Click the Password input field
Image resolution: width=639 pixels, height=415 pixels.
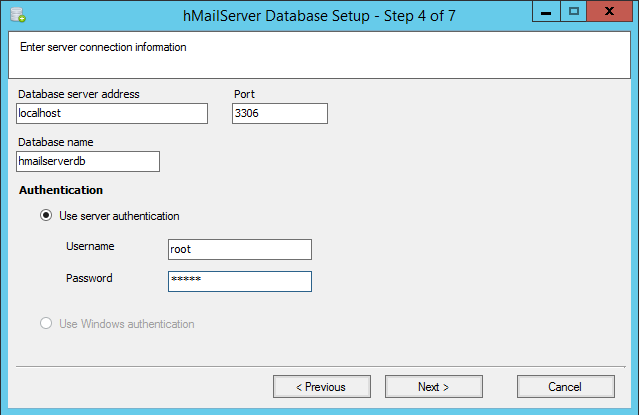(240, 281)
